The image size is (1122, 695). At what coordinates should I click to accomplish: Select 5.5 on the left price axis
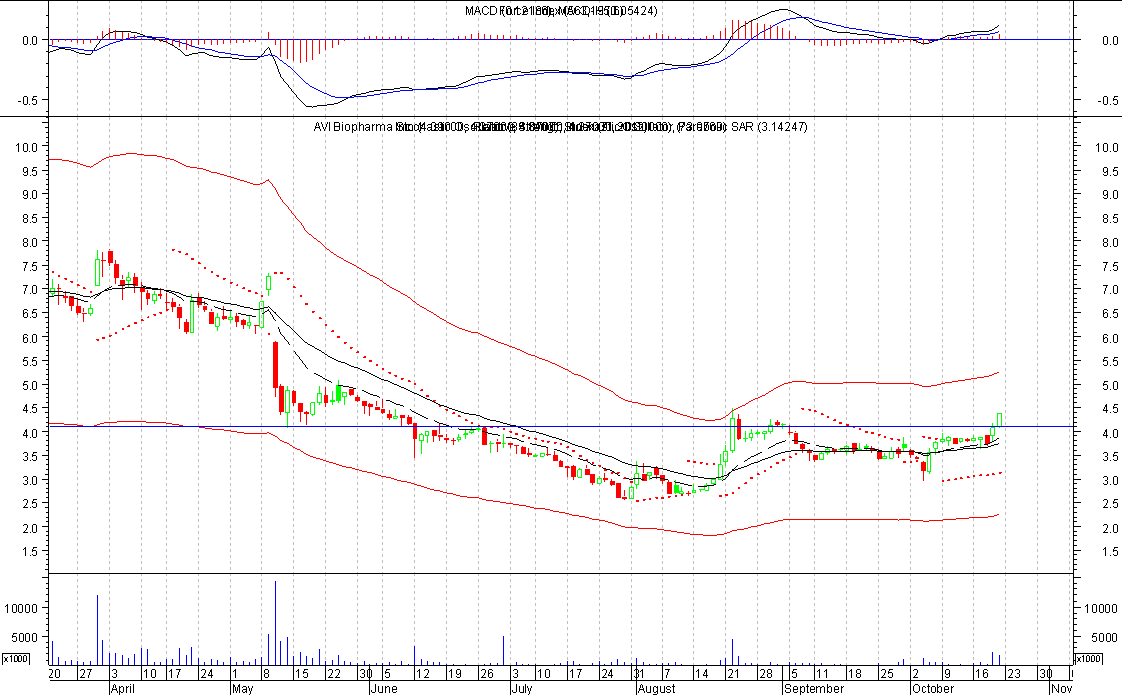(x=29, y=361)
